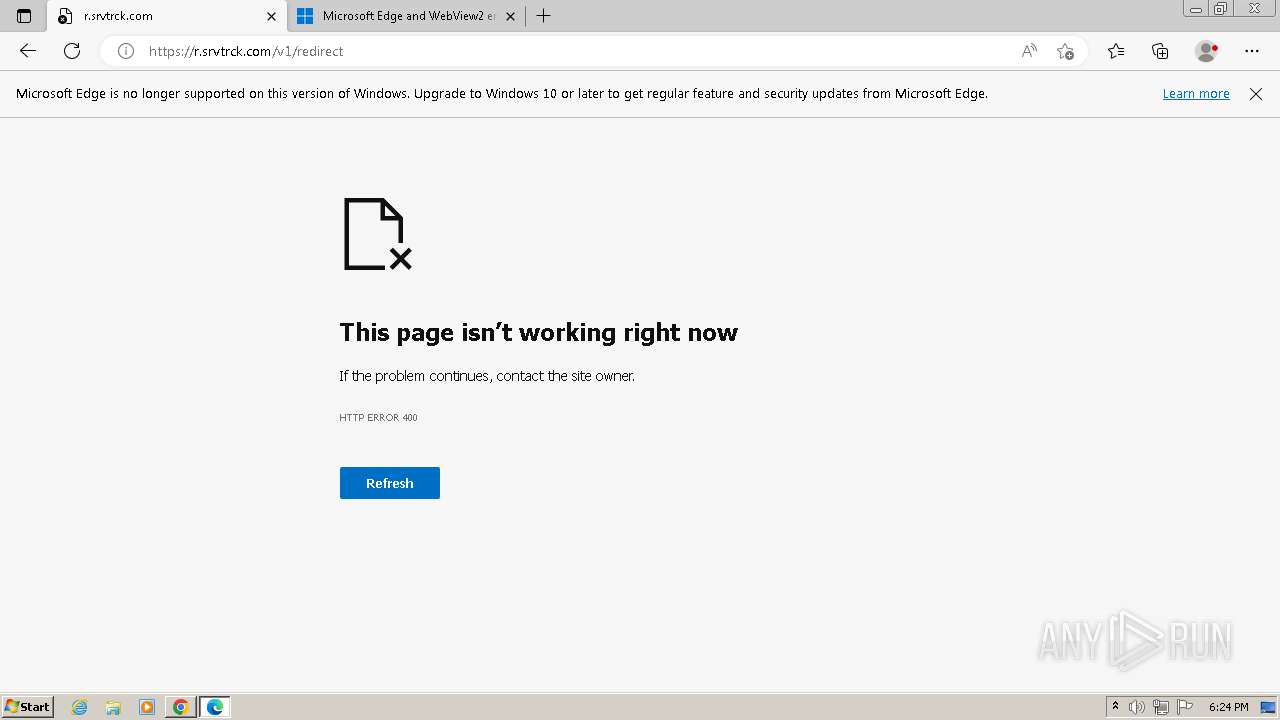1280x720 pixels.
Task: Go back to the previous page
Action: tap(28, 51)
